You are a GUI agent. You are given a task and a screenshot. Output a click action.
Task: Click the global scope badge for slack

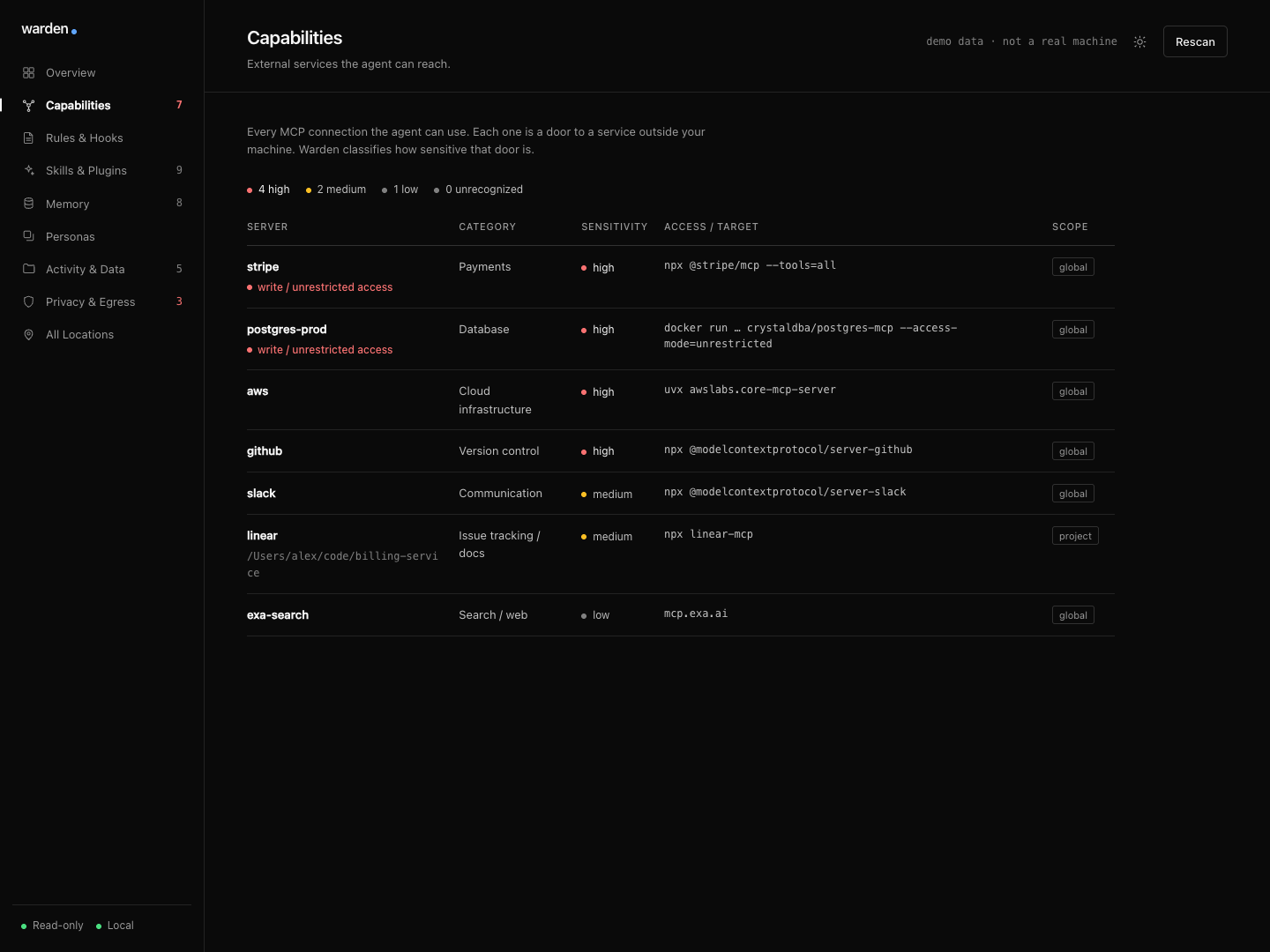click(1073, 494)
